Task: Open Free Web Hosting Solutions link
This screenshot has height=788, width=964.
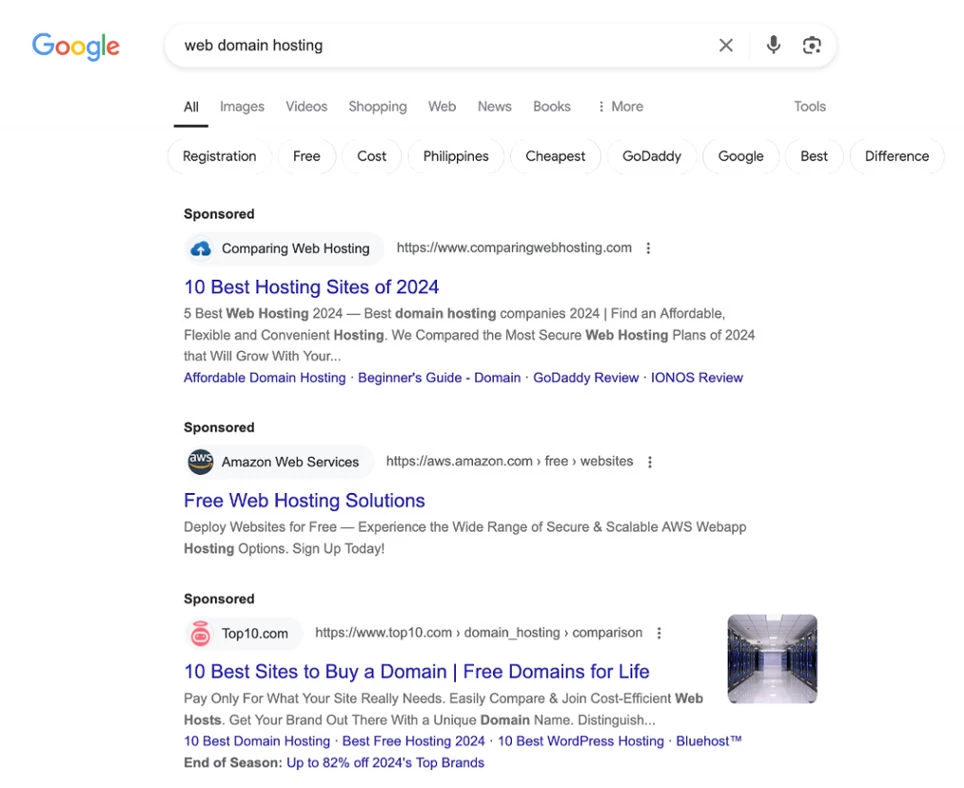Action: pos(304,500)
